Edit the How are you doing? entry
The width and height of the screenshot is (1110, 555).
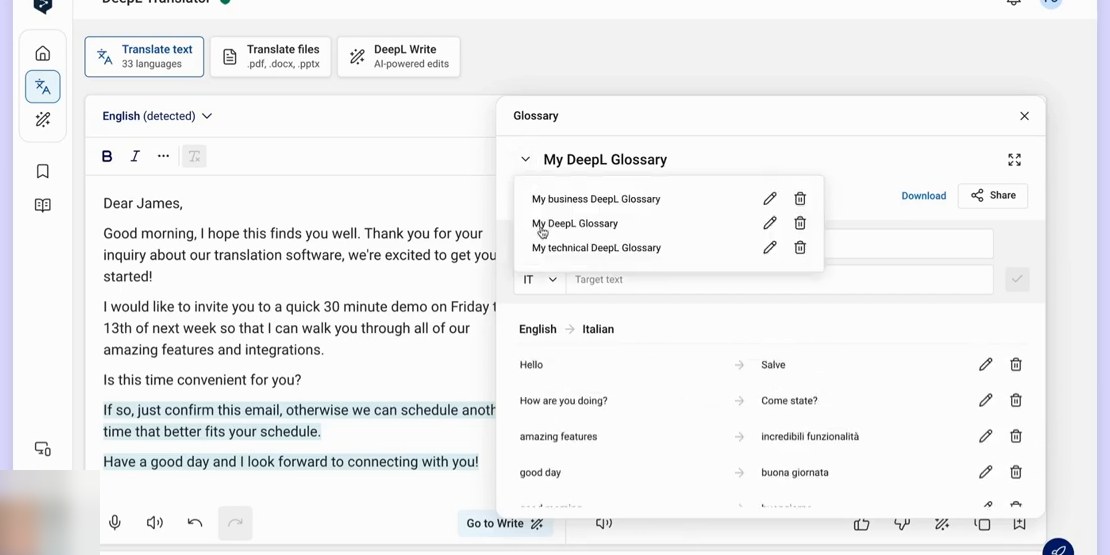coord(985,401)
